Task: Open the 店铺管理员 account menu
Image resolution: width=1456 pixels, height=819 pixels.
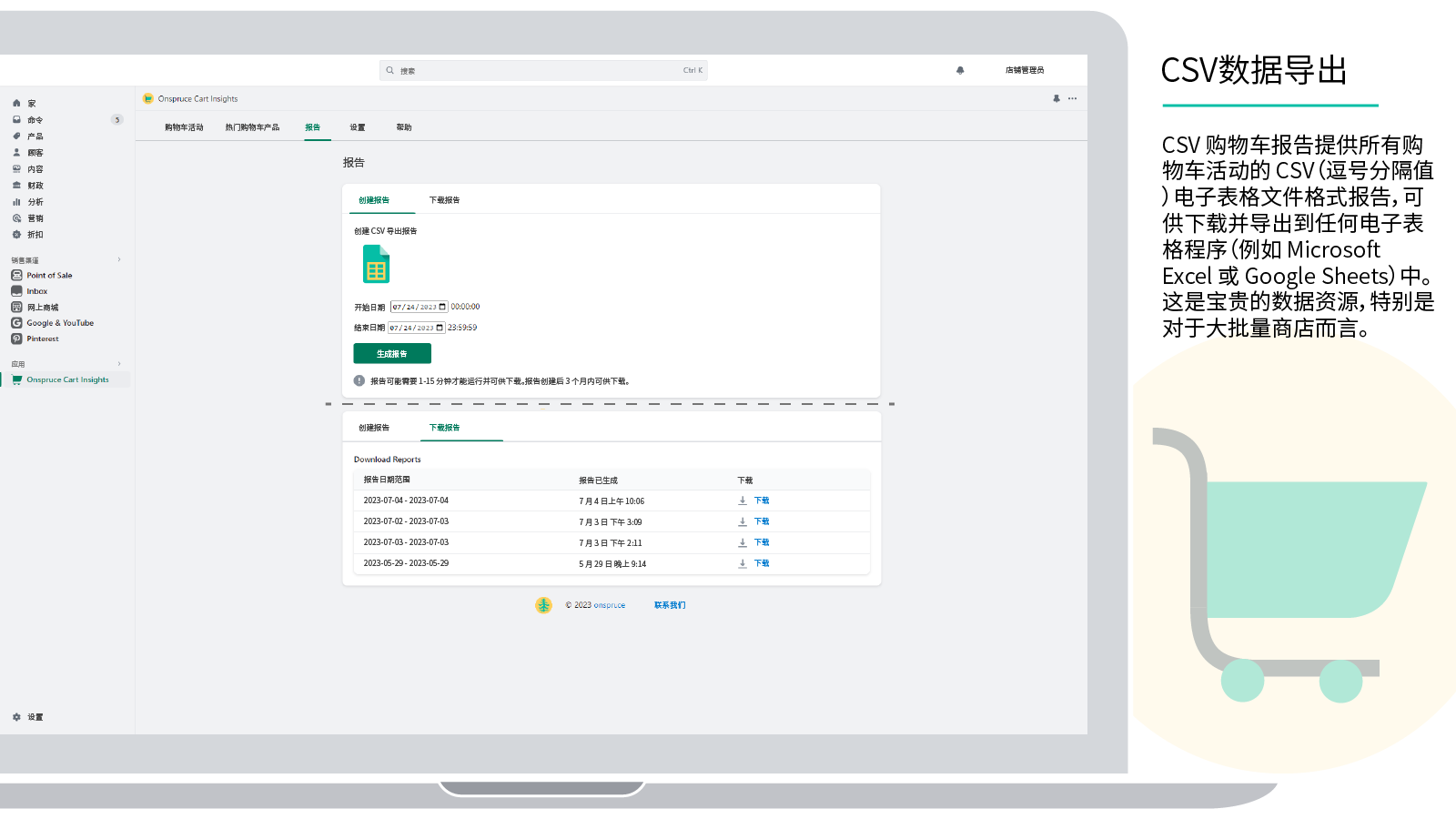Action: 1025,70
